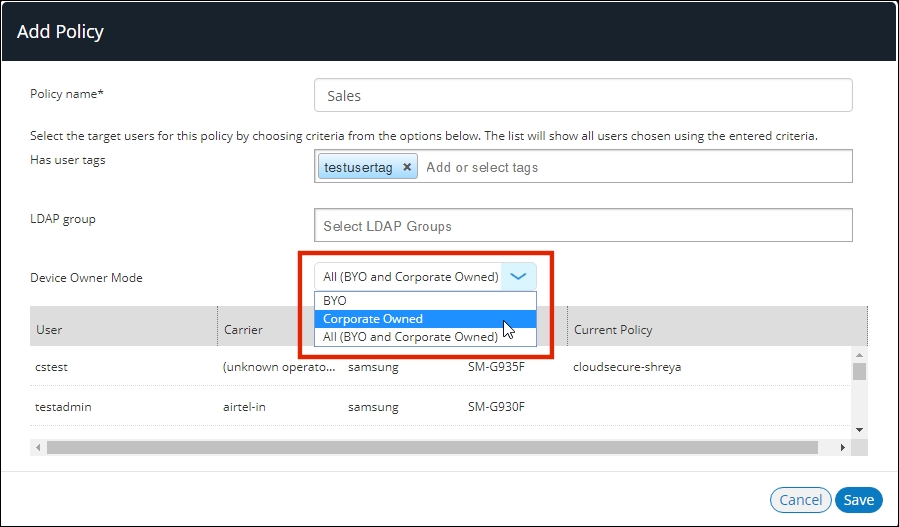Remove the testusertag tag with x icon
Viewport: 899px width, 527px height.
tap(407, 168)
